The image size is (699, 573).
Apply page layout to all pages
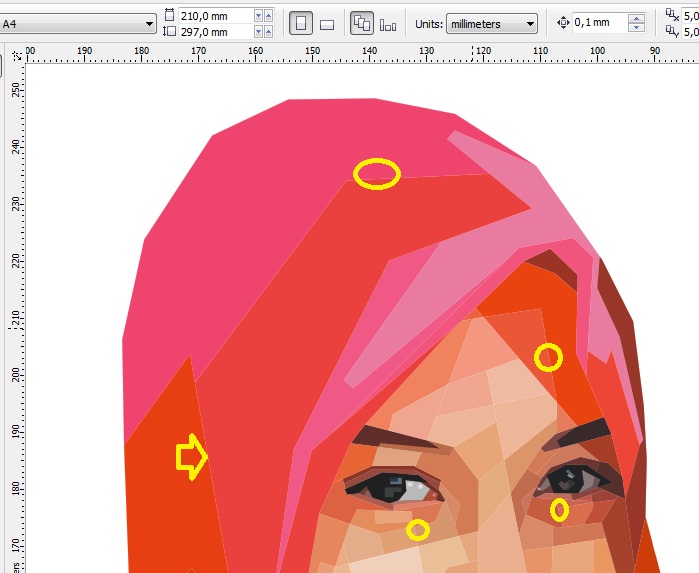coord(362,23)
